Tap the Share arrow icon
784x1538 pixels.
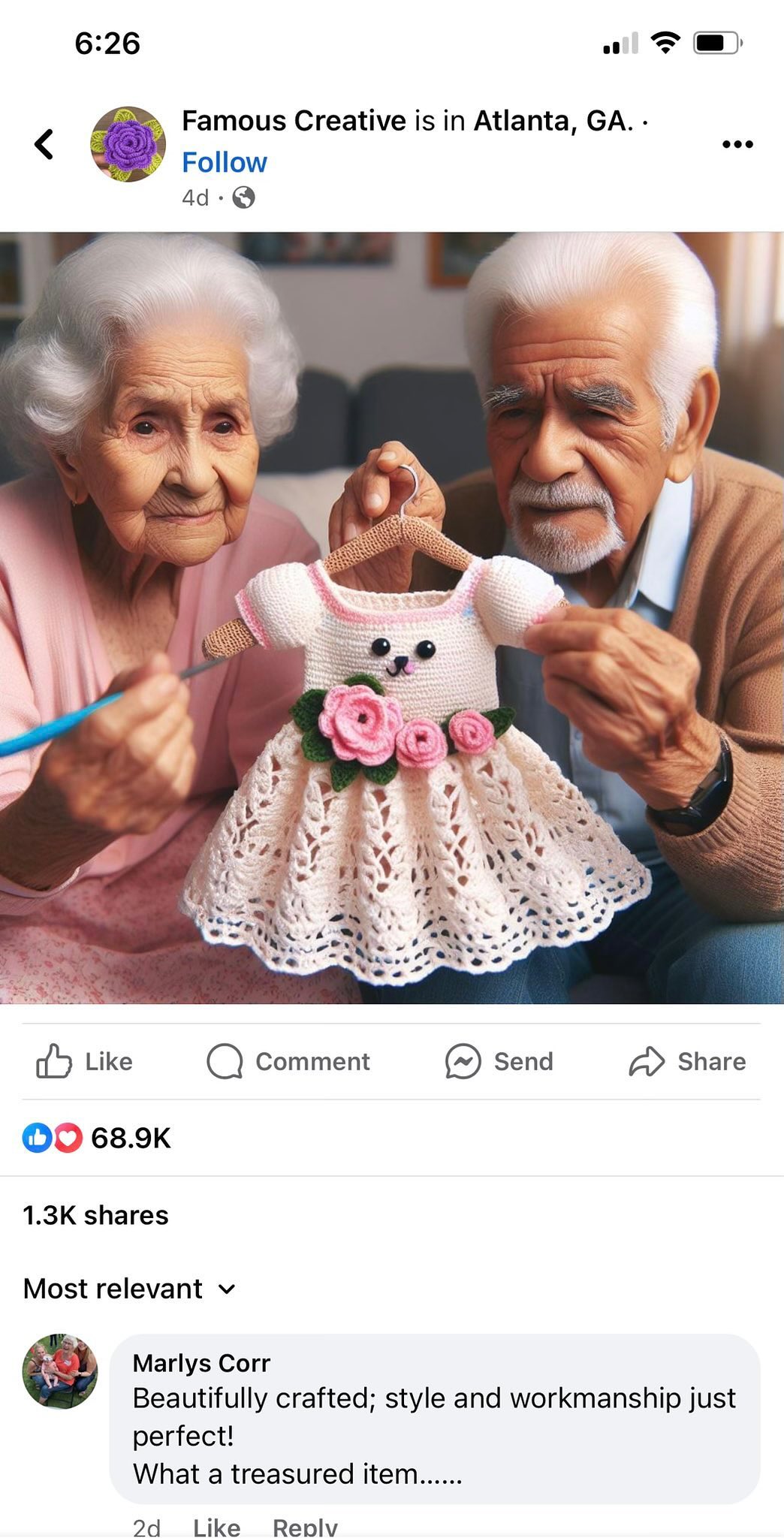tap(647, 1061)
